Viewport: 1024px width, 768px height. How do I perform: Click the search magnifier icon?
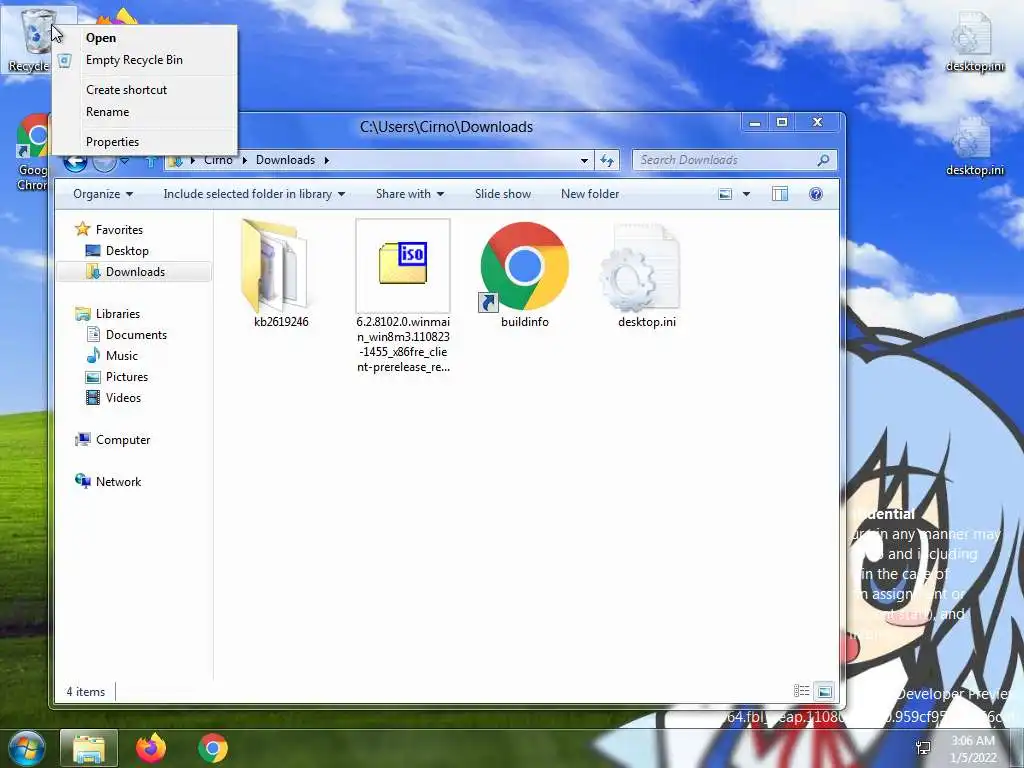coord(824,160)
